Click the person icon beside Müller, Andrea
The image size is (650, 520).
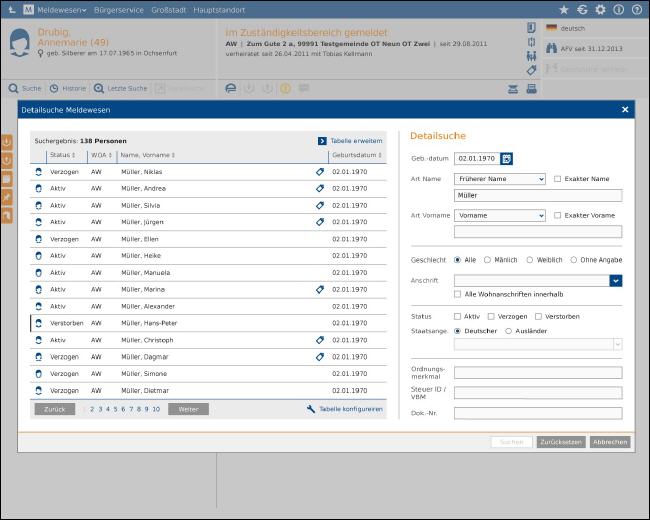(x=38, y=189)
